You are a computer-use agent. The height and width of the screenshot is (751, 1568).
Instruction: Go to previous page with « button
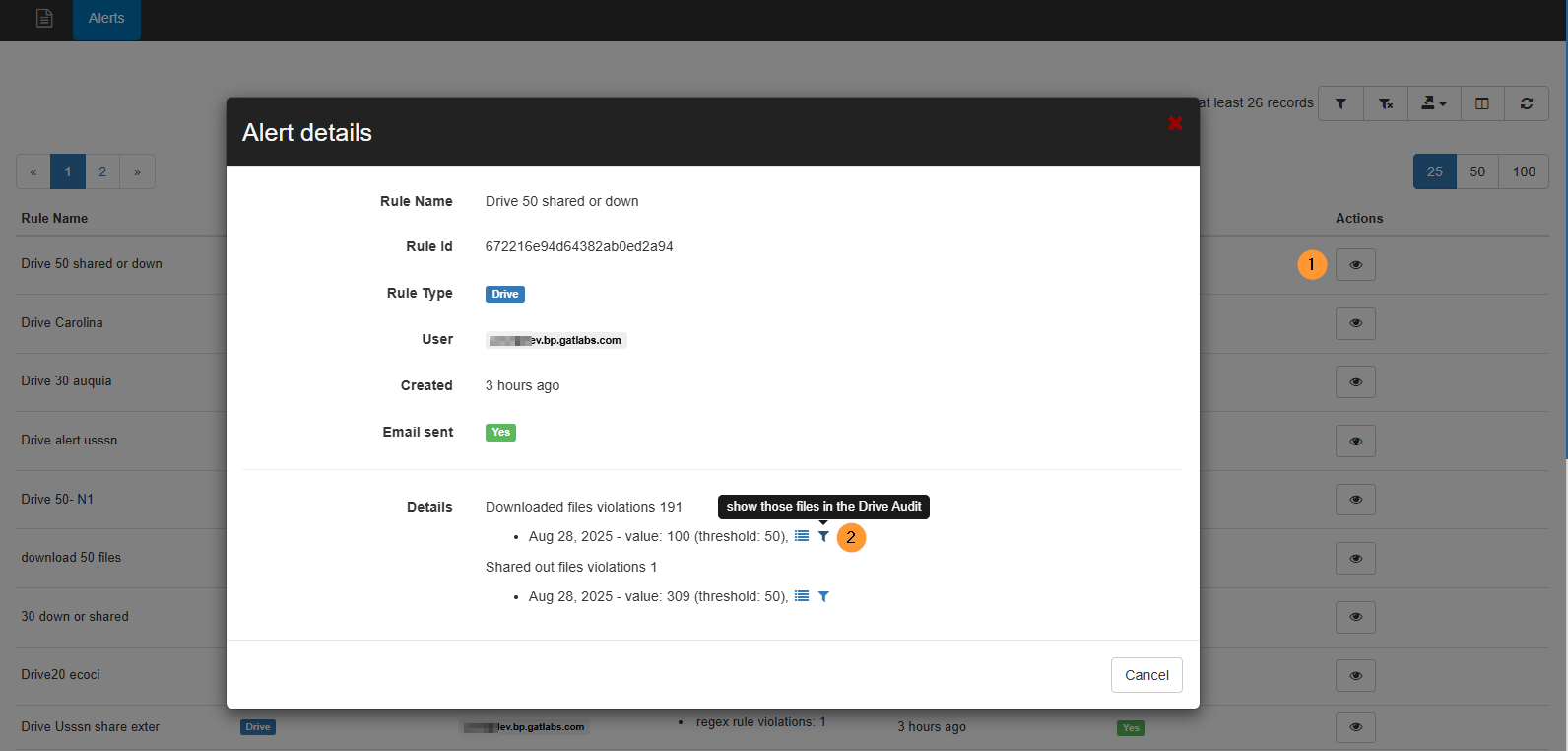[x=33, y=171]
